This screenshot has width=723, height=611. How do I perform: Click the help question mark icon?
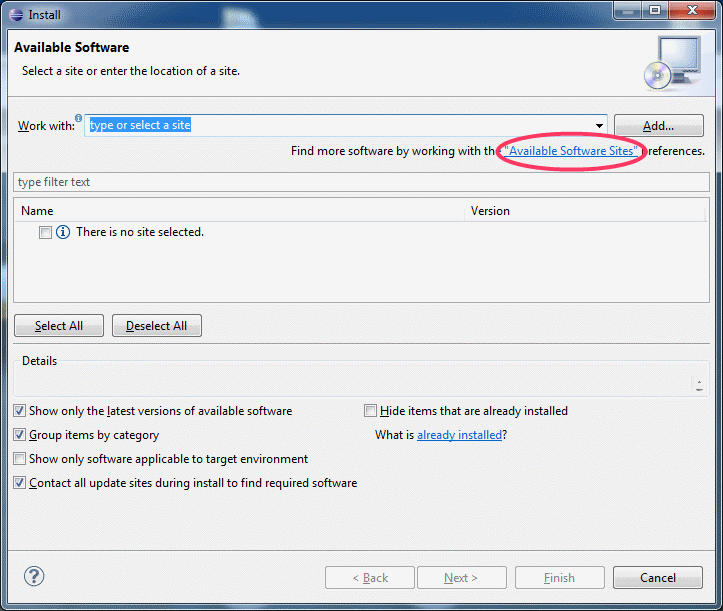pos(34,576)
